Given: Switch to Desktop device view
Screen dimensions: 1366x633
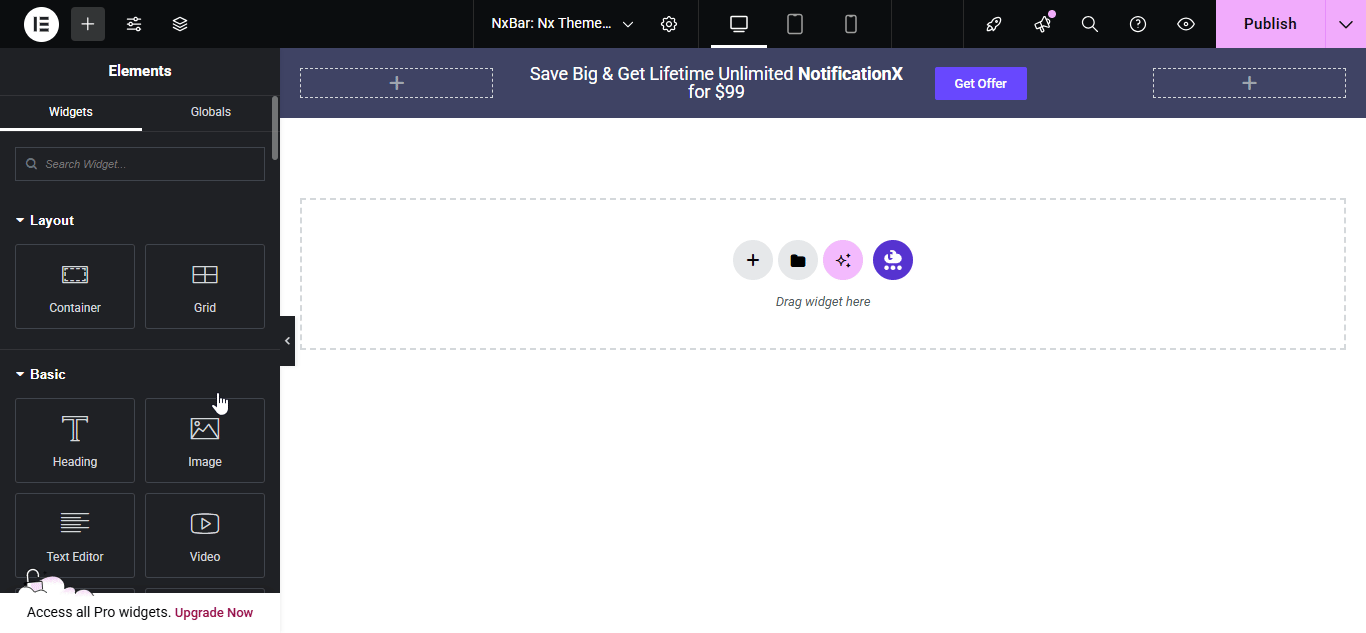Looking at the screenshot, I should tap(739, 24).
